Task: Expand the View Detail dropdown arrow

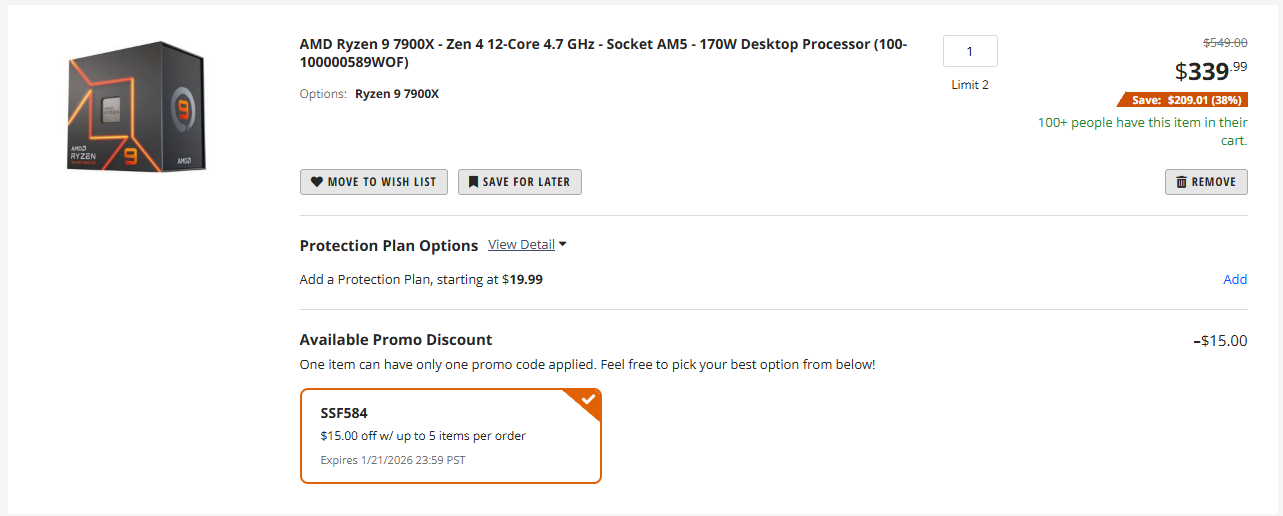Action: click(x=563, y=245)
